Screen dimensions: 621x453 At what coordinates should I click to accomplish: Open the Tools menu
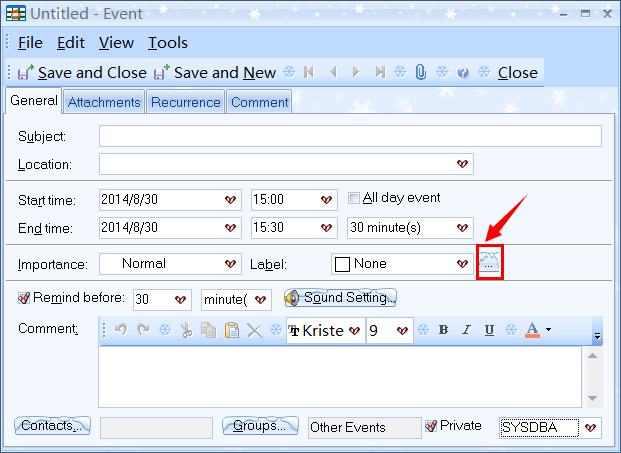168,42
